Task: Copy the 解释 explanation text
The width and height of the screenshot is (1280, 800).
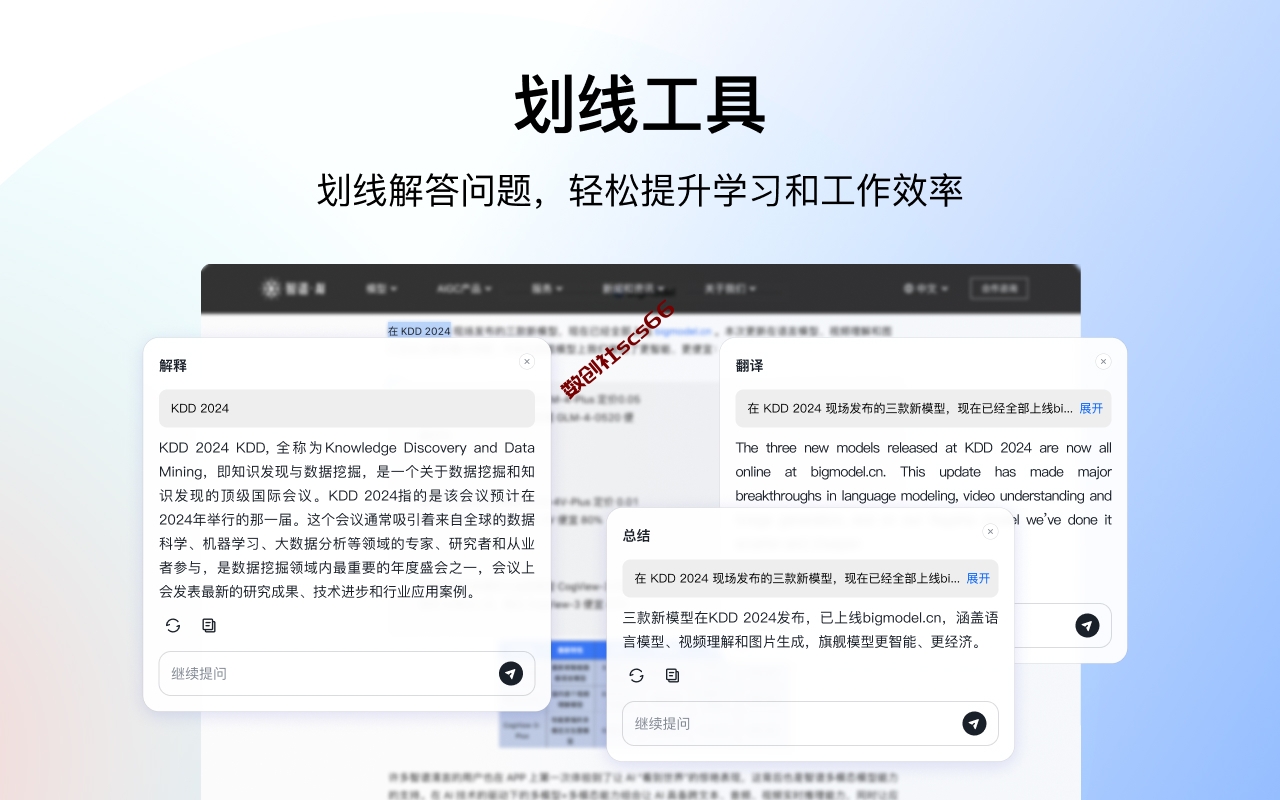Action: click(209, 626)
